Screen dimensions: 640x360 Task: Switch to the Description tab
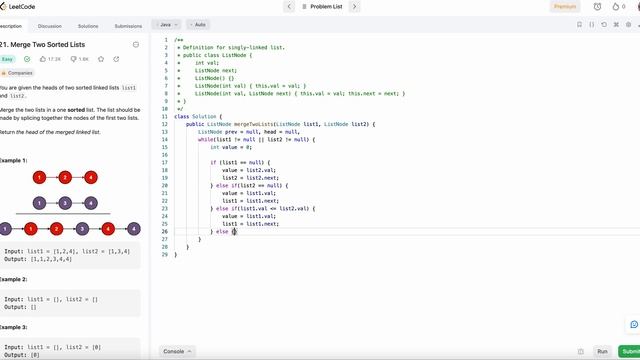[11, 26]
